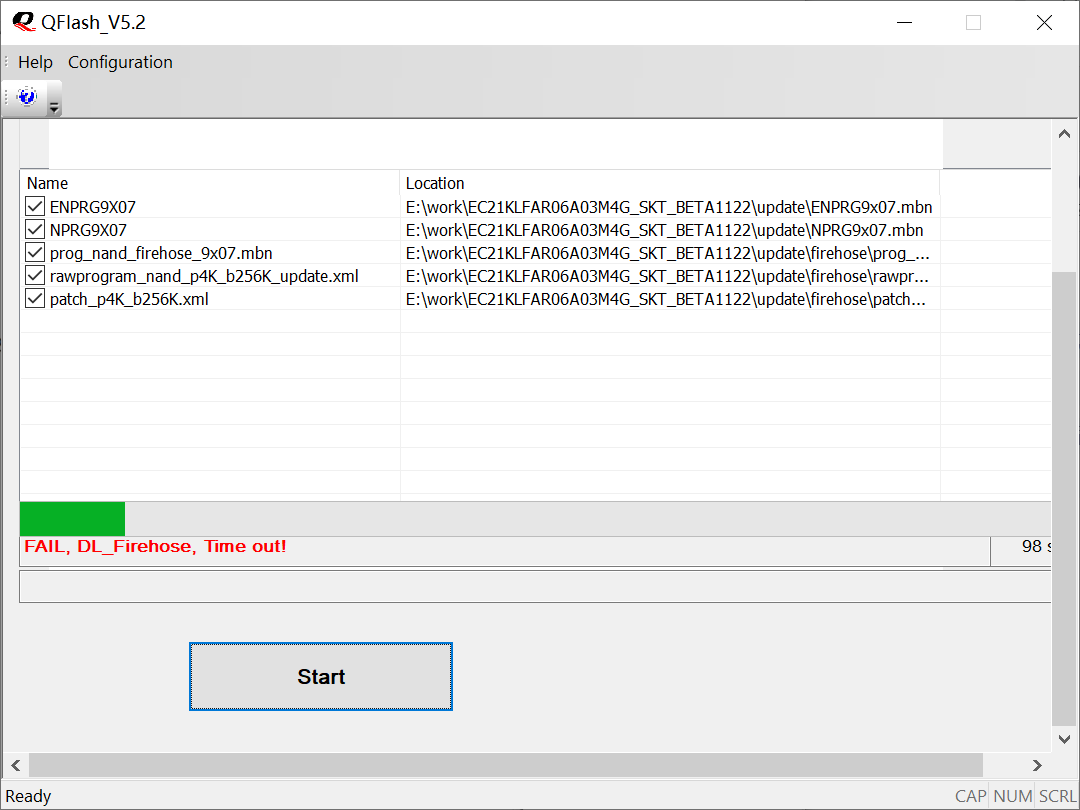Toggle the prog_nand_firehose_9x07.mbn checkbox
1080x810 pixels.
[x=35, y=252]
